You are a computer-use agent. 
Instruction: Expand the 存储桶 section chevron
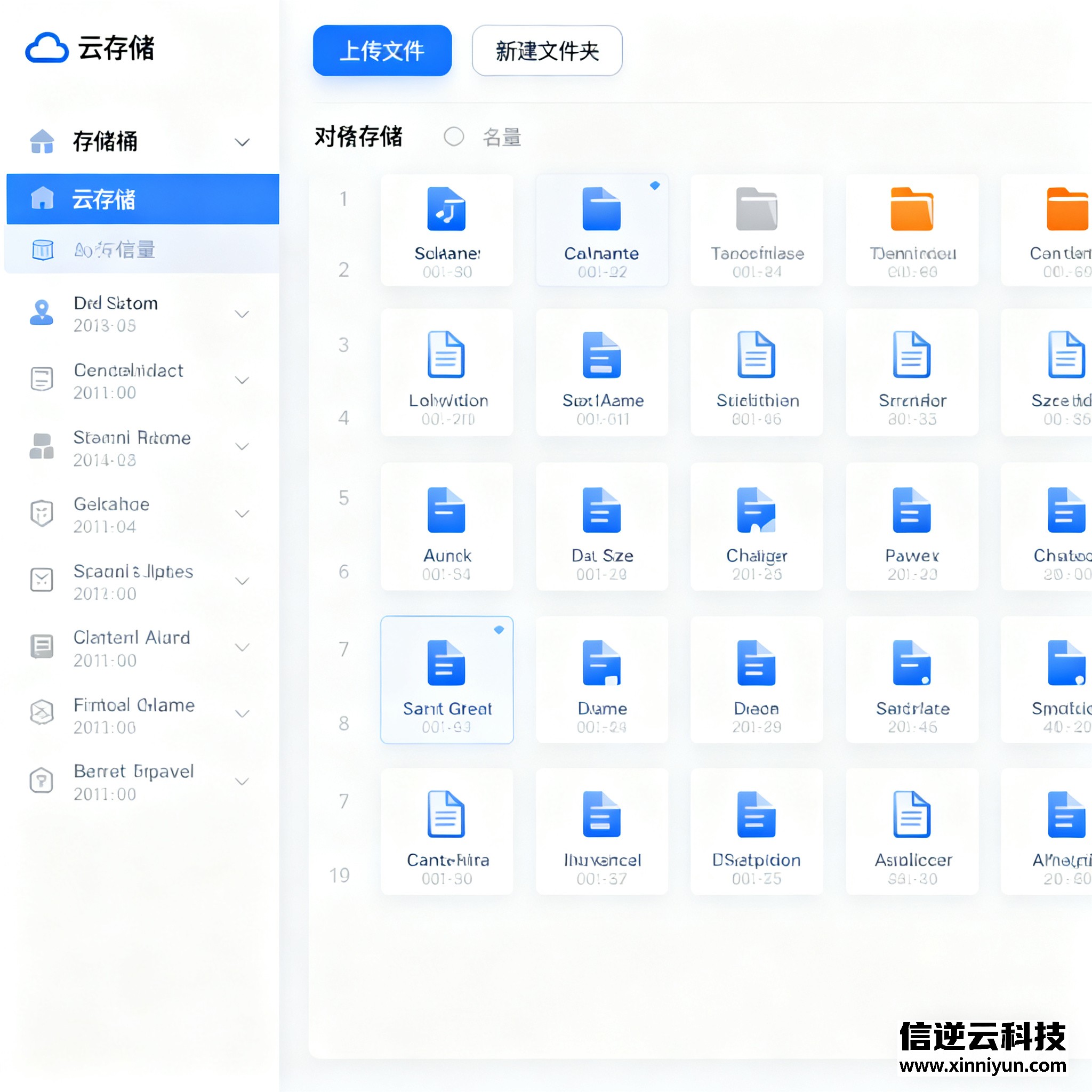click(242, 142)
